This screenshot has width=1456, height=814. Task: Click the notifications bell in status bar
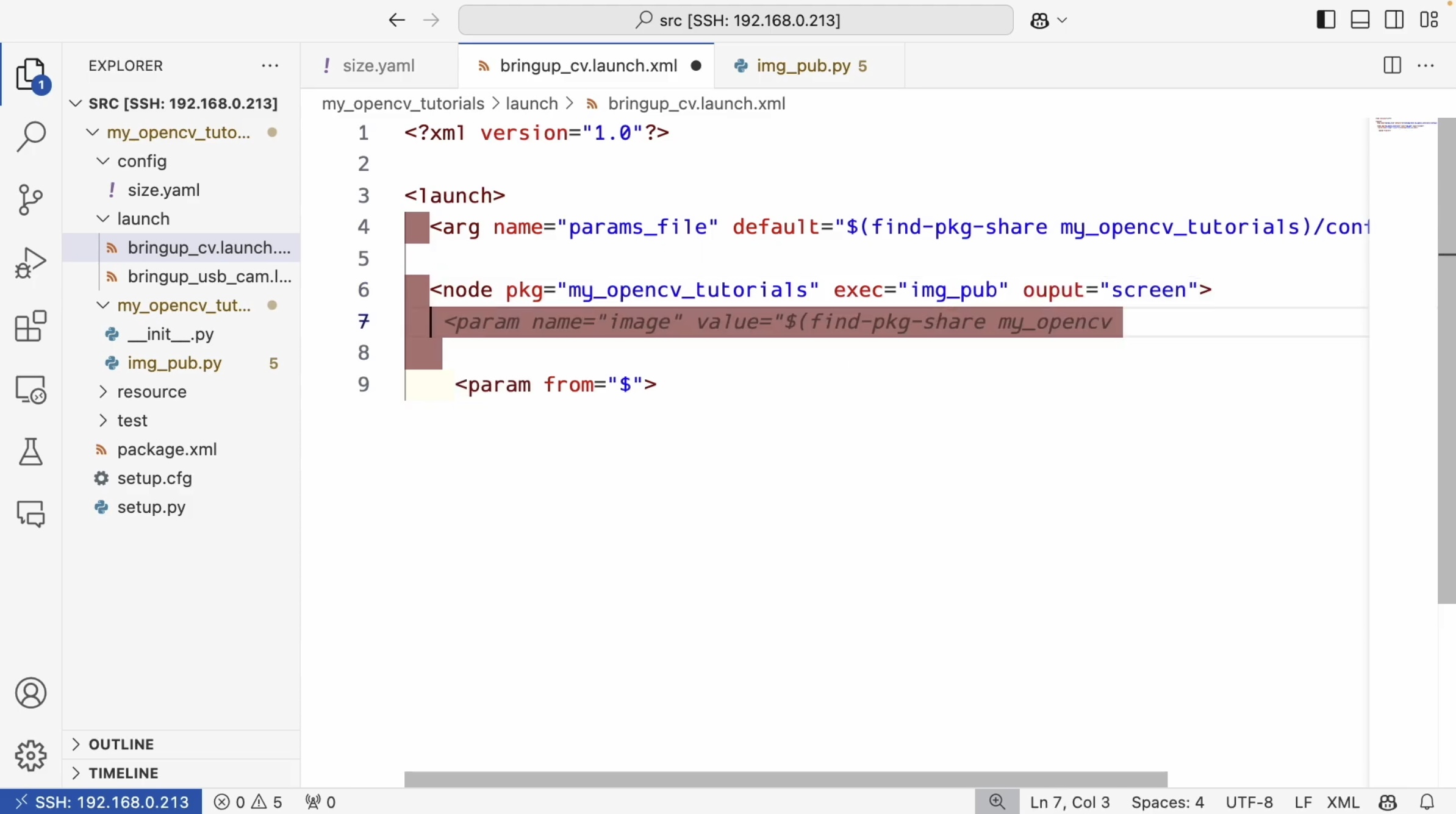pyautogui.click(x=1427, y=802)
